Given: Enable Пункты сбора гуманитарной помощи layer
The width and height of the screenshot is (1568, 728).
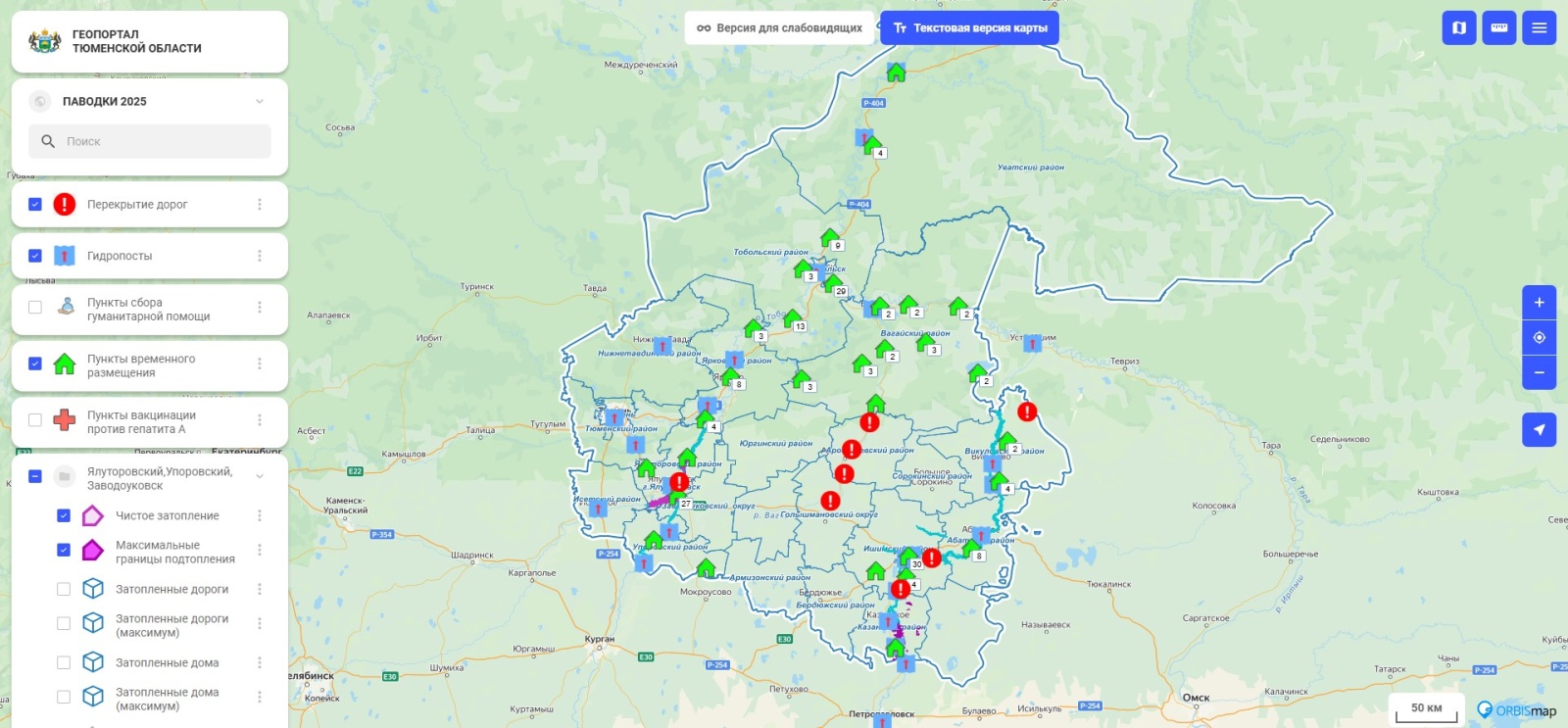Looking at the screenshot, I should pyautogui.click(x=35, y=308).
